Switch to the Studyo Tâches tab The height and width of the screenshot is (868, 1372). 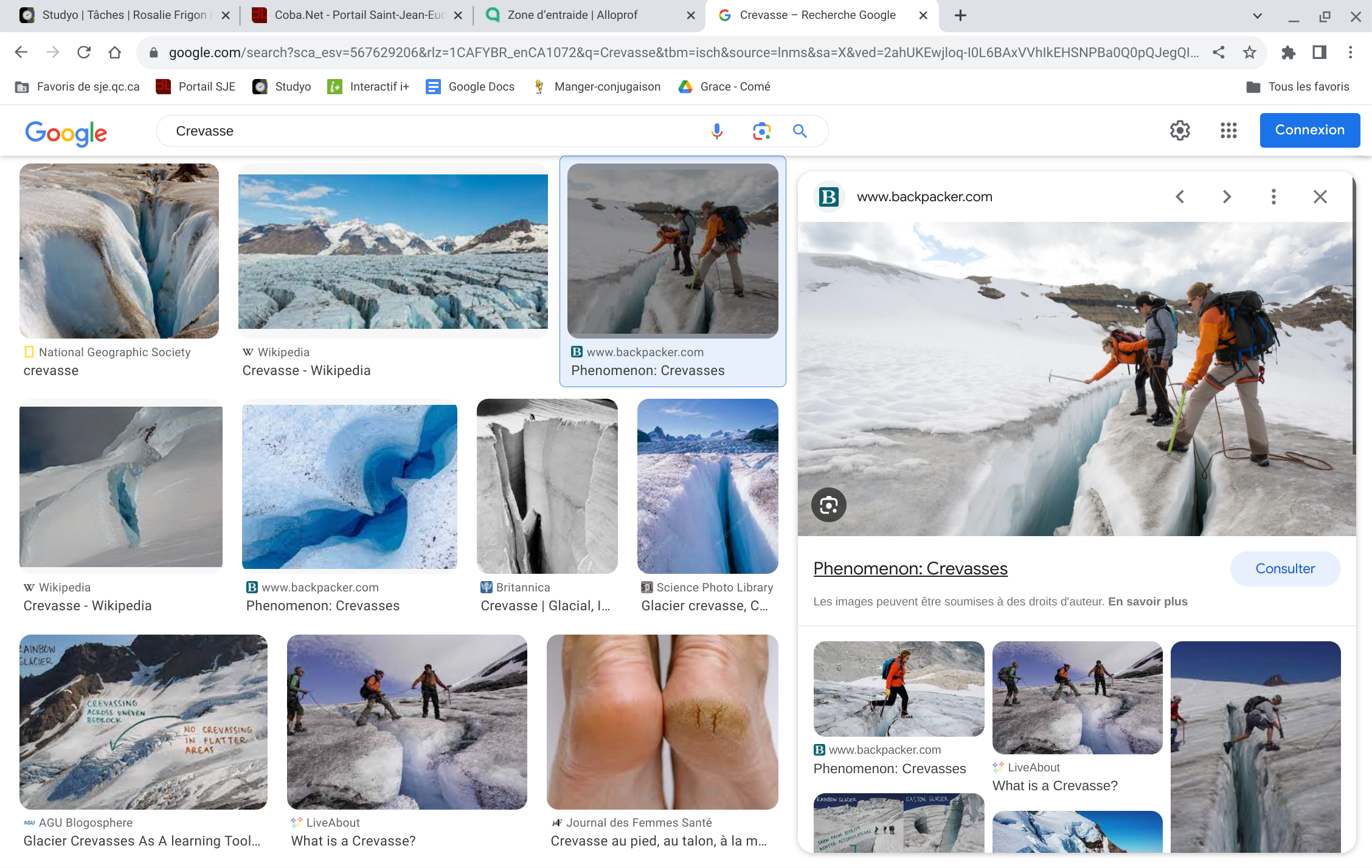(x=122, y=15)
